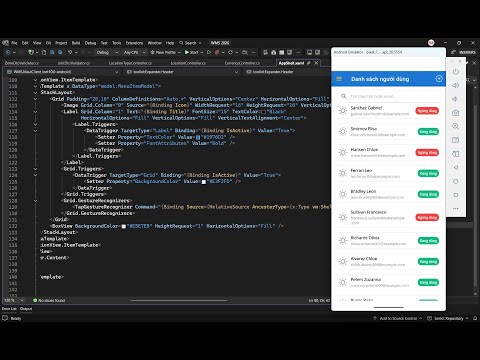Image resolution: width=480 pixels, height=360 pixels.
Task: Open New Profile dropdown in toolbar
Action: pos(165,52)
